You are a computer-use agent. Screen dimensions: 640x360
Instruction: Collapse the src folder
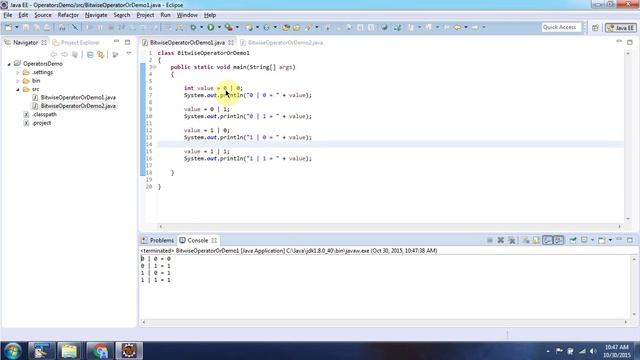tap(18, 89)
